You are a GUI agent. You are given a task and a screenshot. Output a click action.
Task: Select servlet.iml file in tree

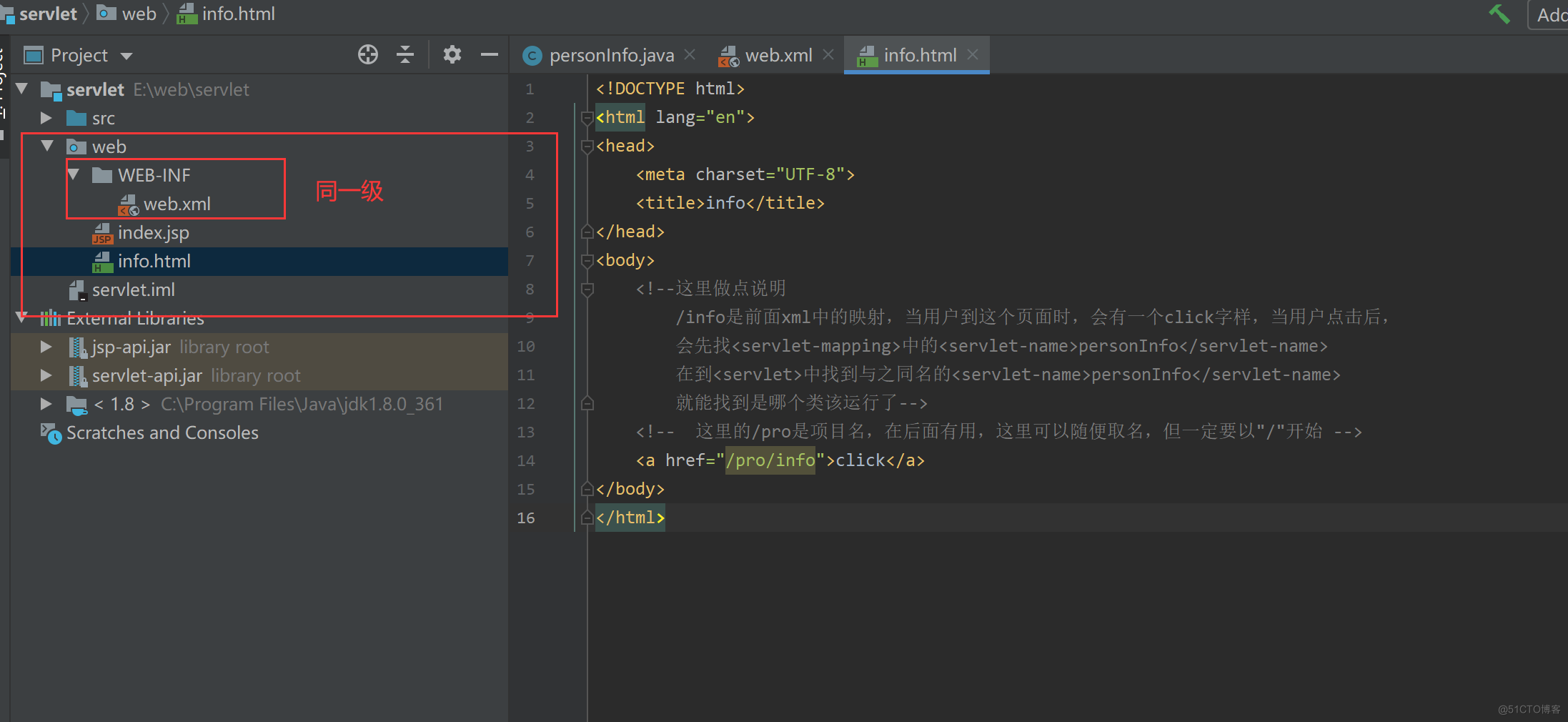click(134, 290)
